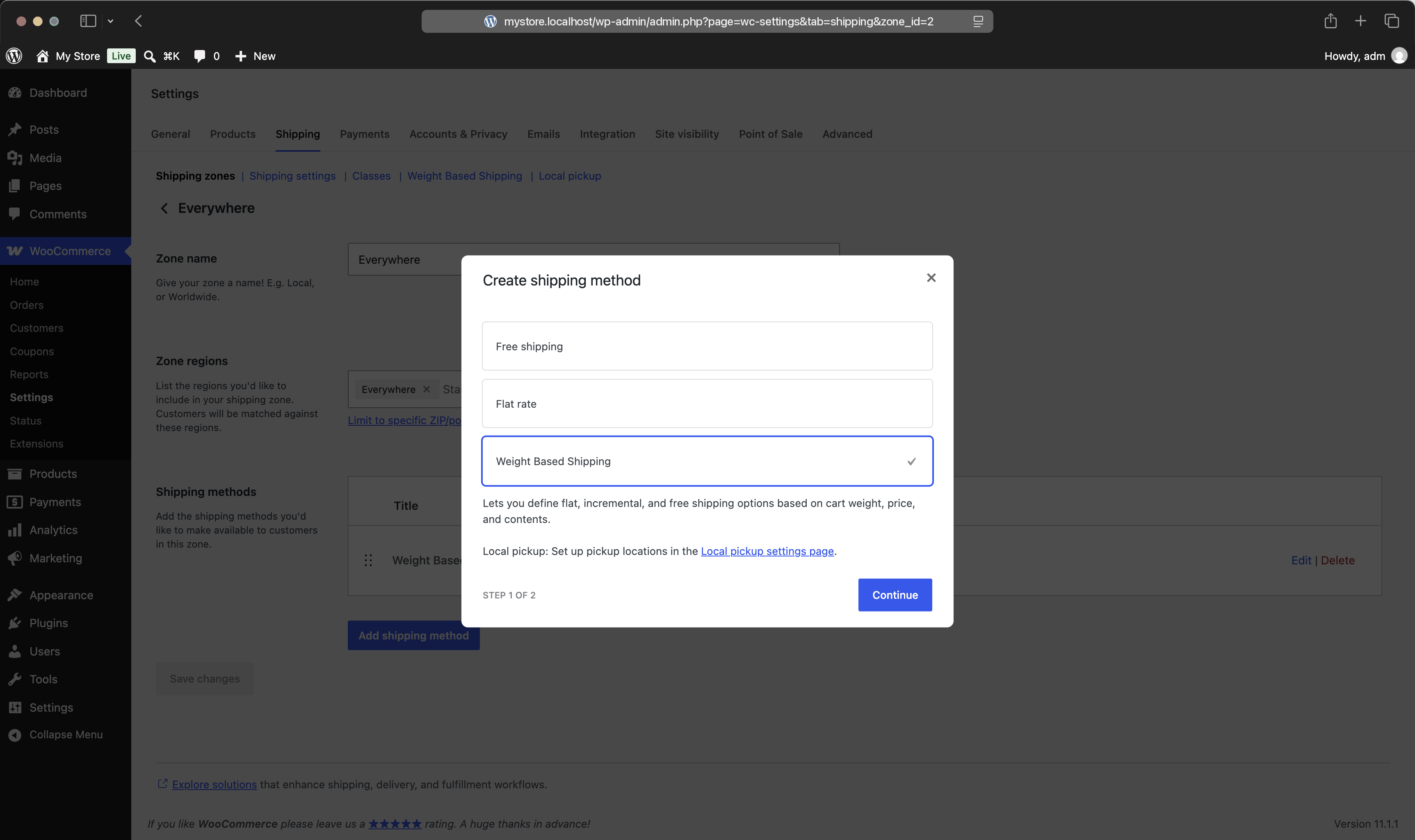The height and width of the screenshot is (840, 1415).
Task: Toggle the Safari sidebar button
Action: (88, 21)
